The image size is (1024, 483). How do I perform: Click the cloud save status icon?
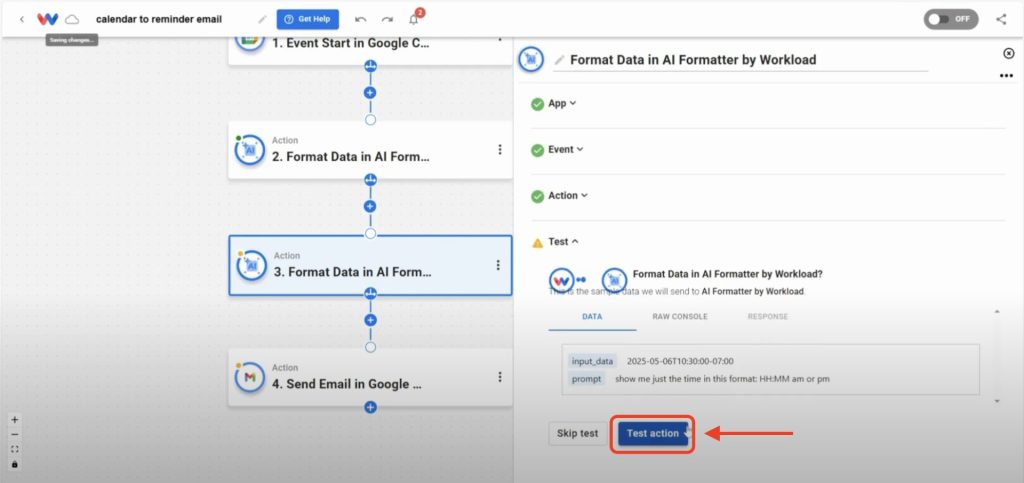coord(72,19)
